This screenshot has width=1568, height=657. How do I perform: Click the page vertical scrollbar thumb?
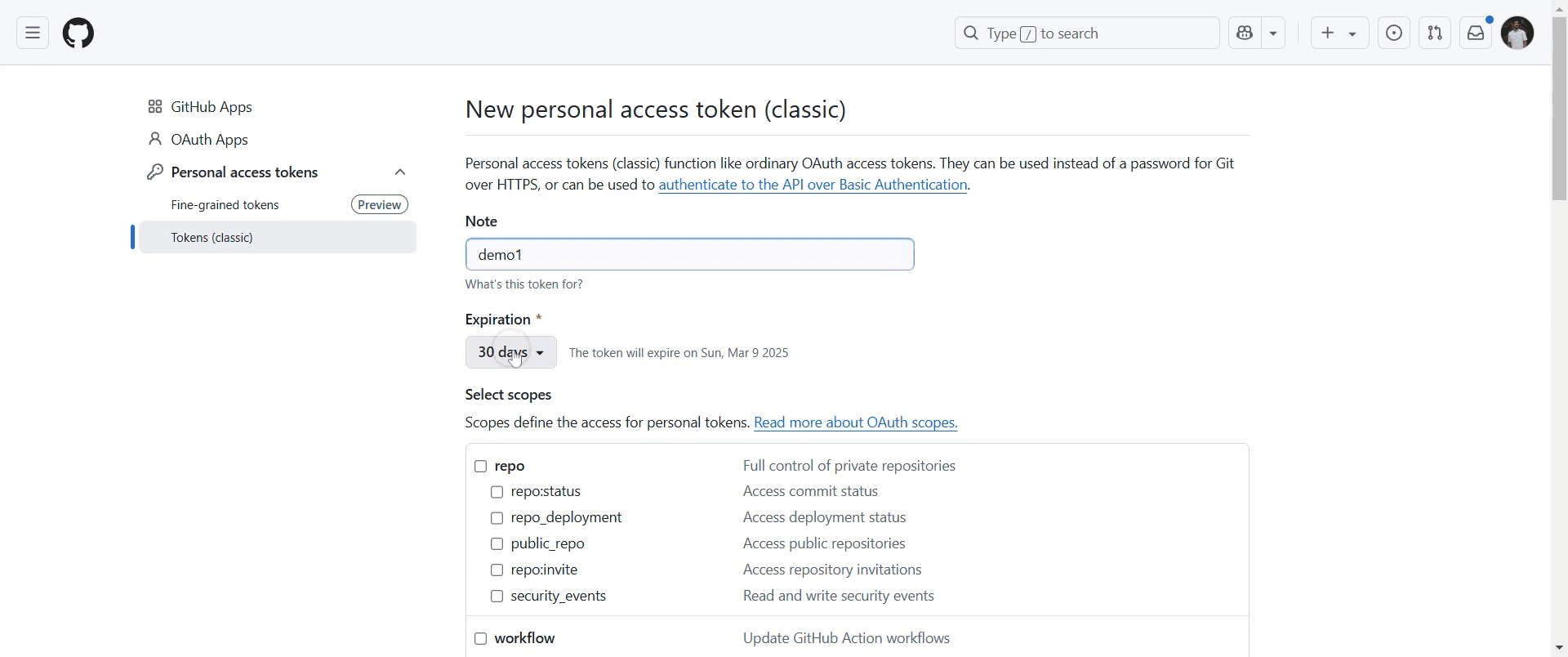click(1559, 106)
